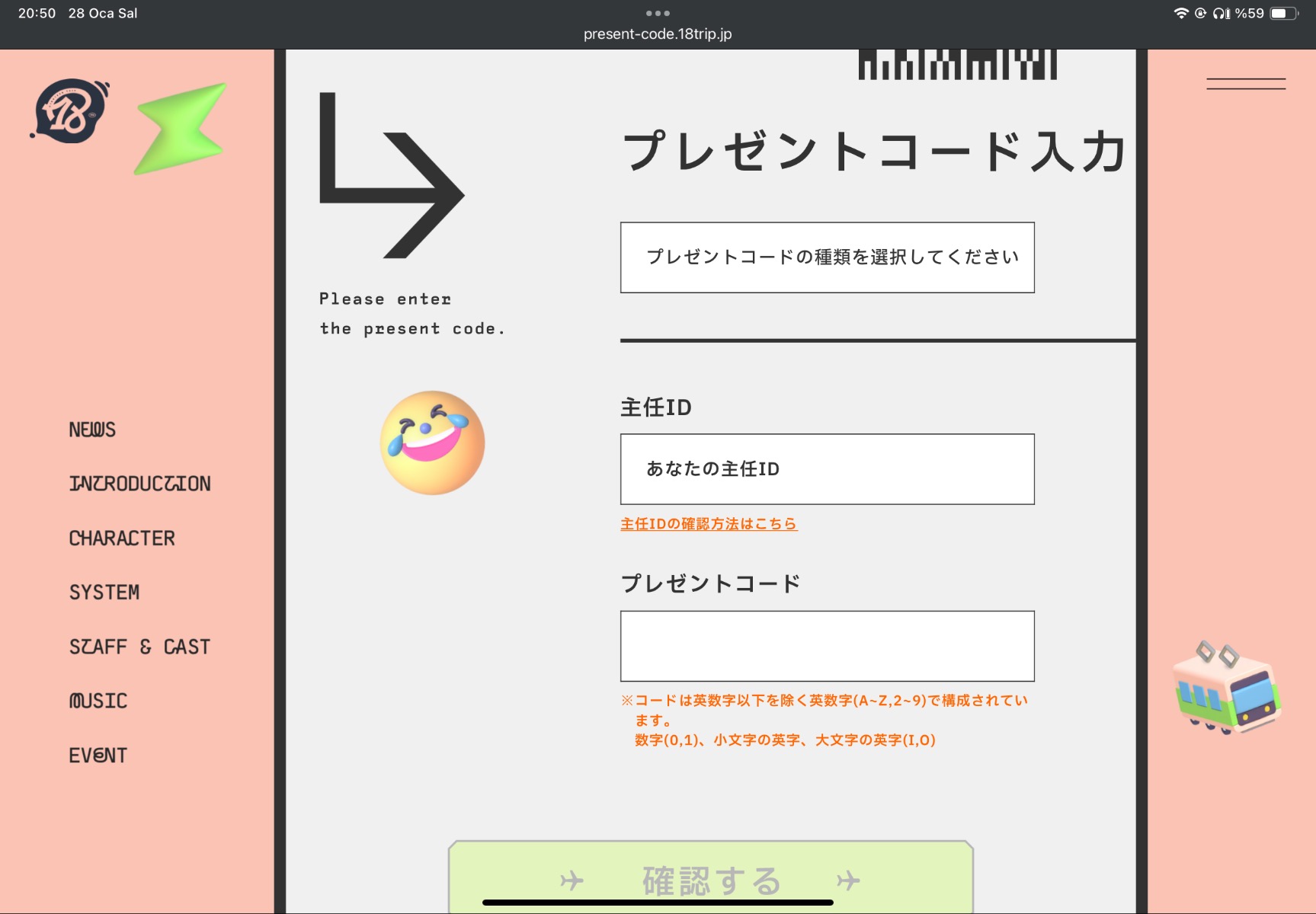The width and height of the screenshot is (1316, 914).
Task: Focus the プレゼントコード input field
Action: [828, 646]
